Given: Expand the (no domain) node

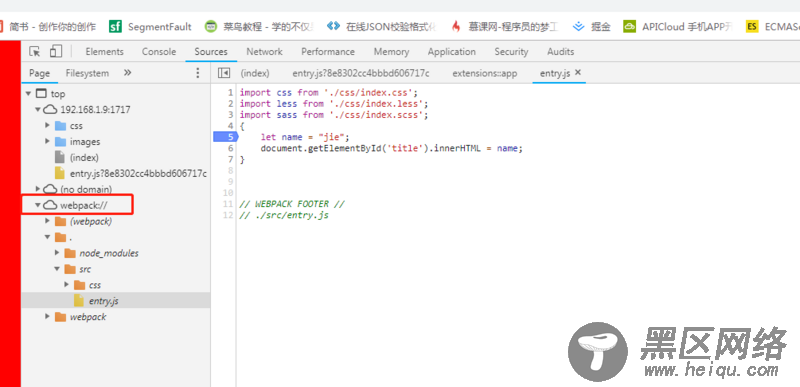Looking at the screenshot, I should coord(37,189).
